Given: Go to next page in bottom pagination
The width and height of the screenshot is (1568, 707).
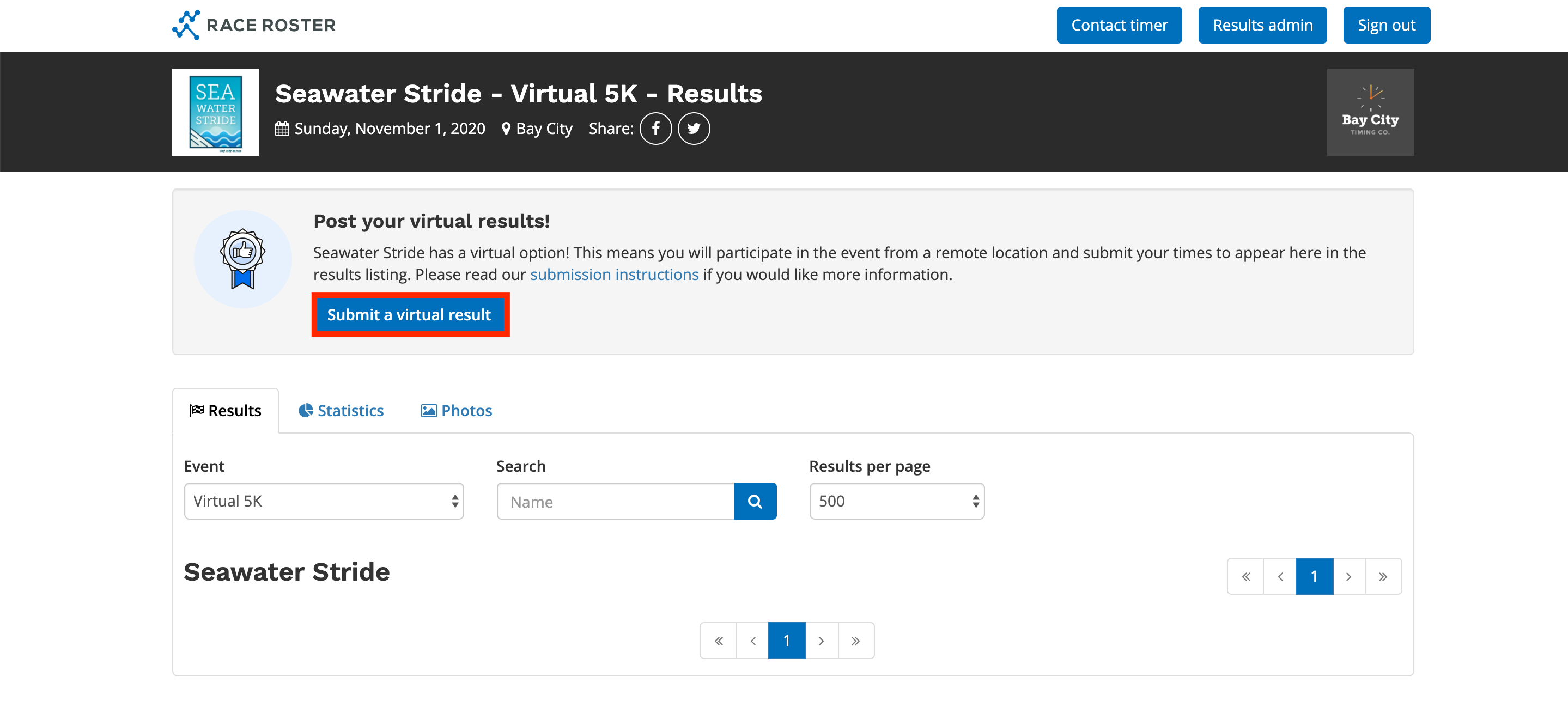Looking at the screenshot, I should pos(821,641).
